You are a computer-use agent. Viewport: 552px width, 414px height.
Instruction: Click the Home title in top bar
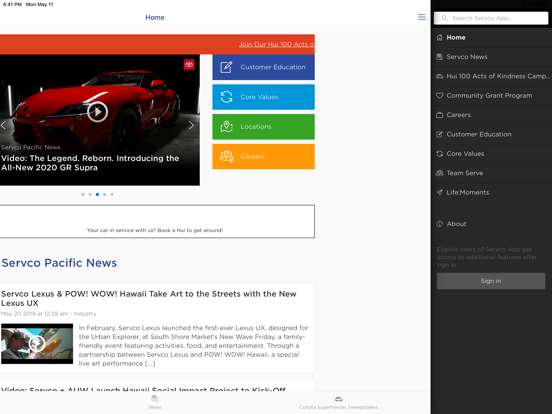pyautogui.click(x=155, y=17)
